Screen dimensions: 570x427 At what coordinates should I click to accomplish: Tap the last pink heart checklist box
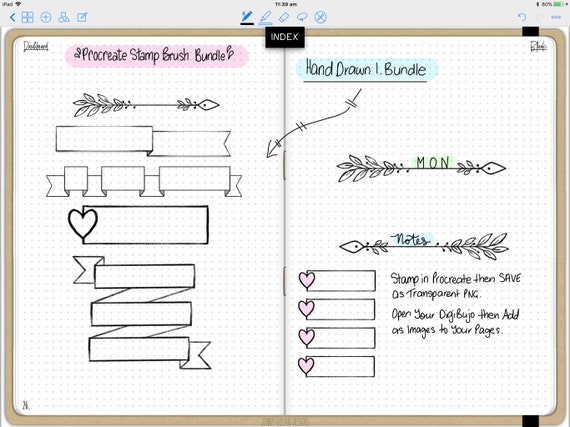pyautogui.click(x=337, y=366)
